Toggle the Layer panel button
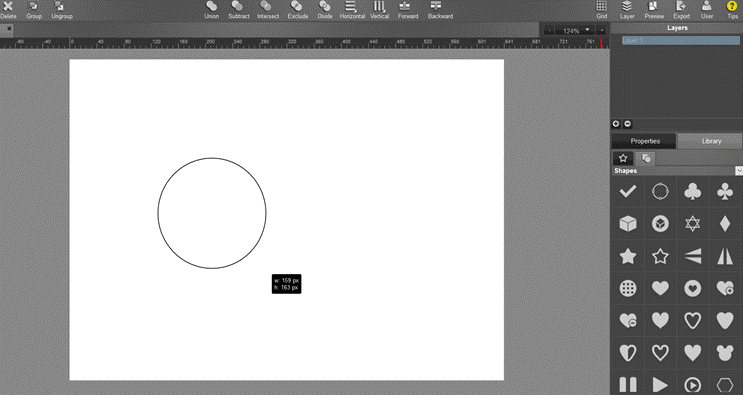 (627, 10)
